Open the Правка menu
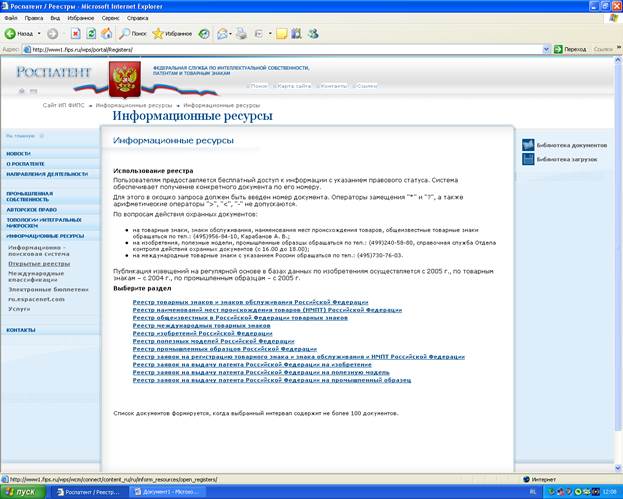 34,18
